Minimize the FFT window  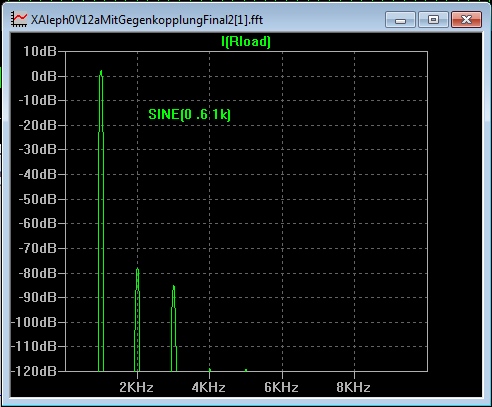[x=400, y=20]
